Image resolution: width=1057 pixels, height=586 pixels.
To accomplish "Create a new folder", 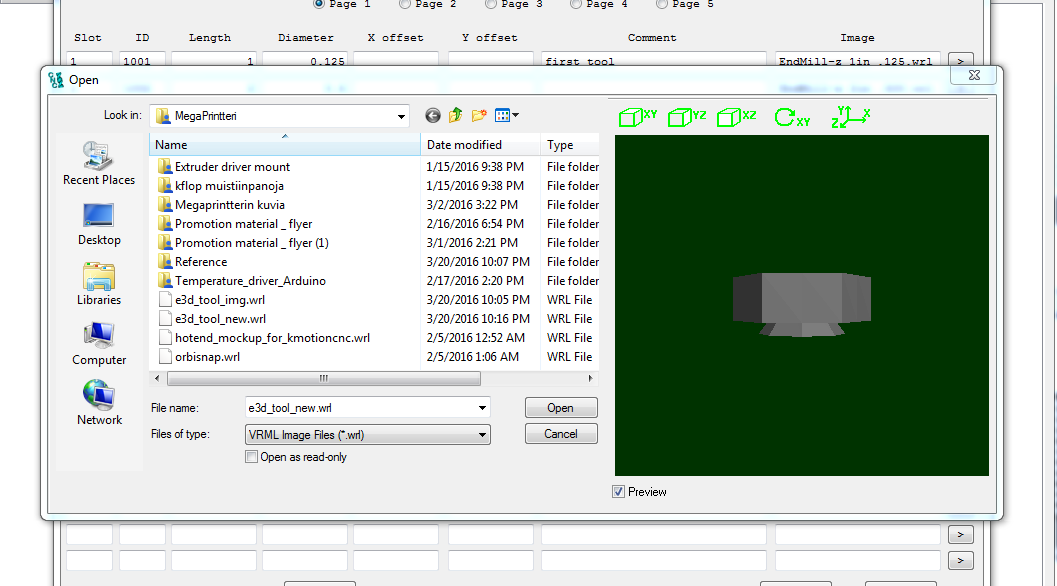I will click(x=479, y=115).
